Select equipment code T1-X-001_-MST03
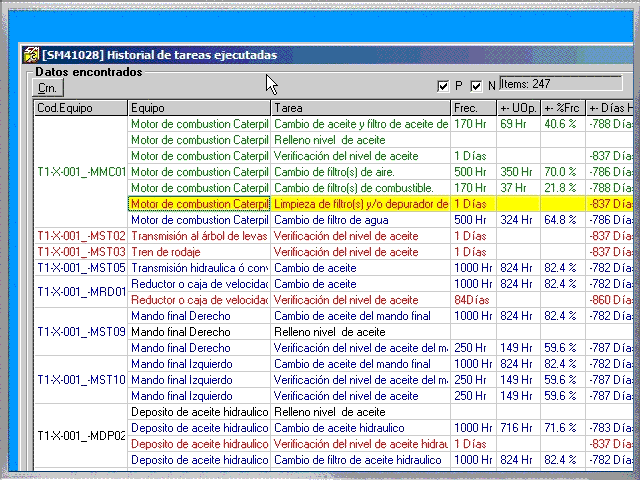This screenshot has height=480, width=640. coord(81,252)
